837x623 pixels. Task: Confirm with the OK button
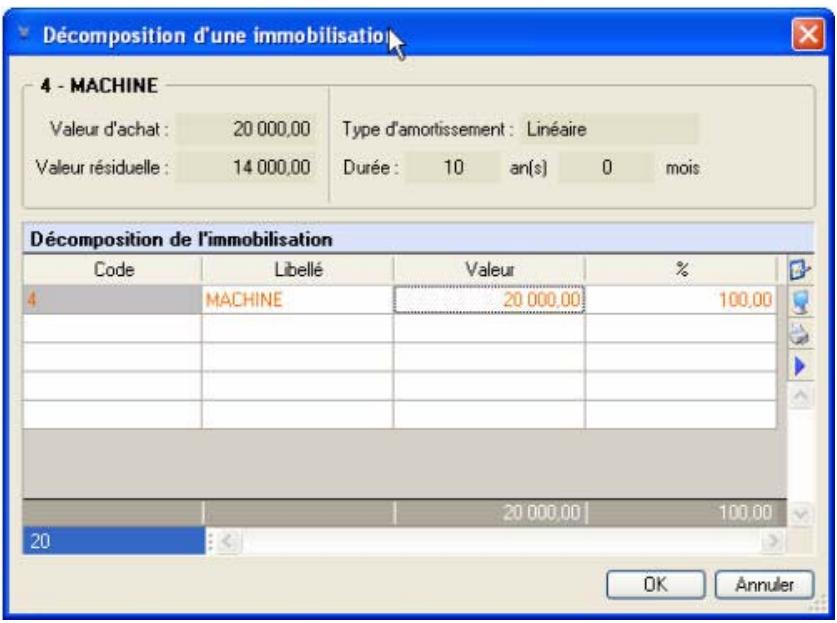[x=656, y=585]
